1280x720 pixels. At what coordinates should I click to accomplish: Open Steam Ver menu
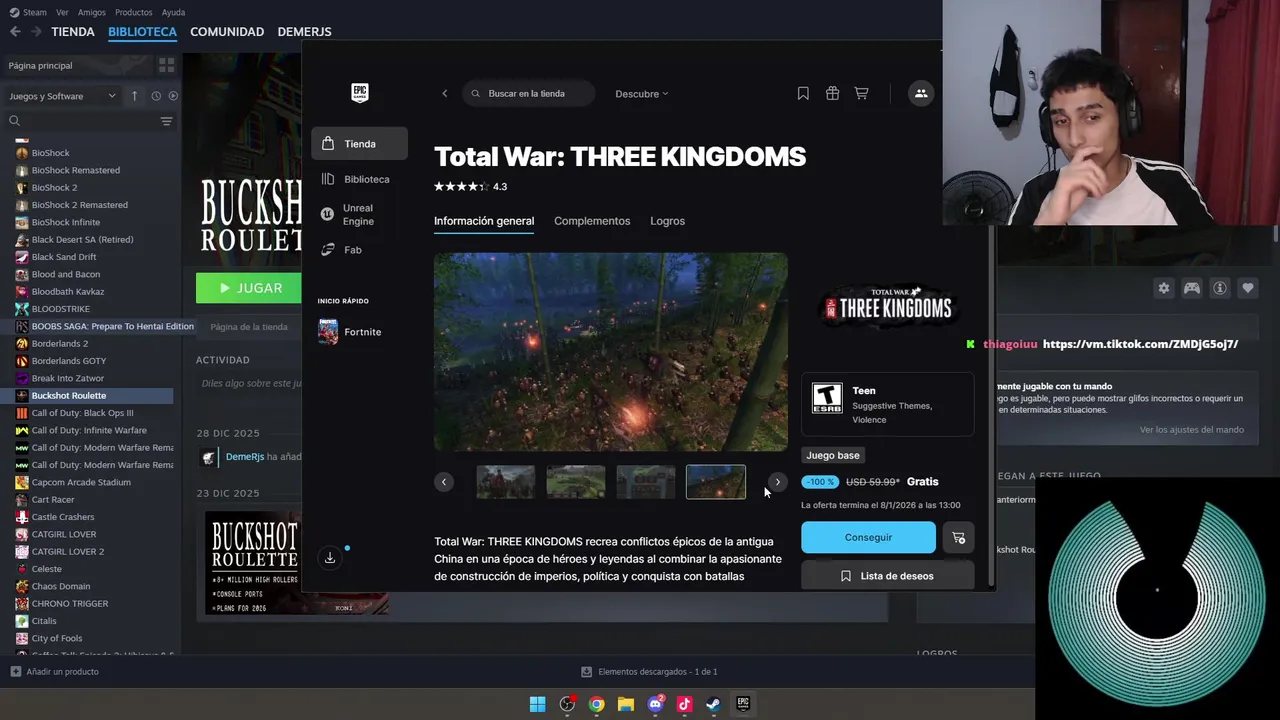63,12
